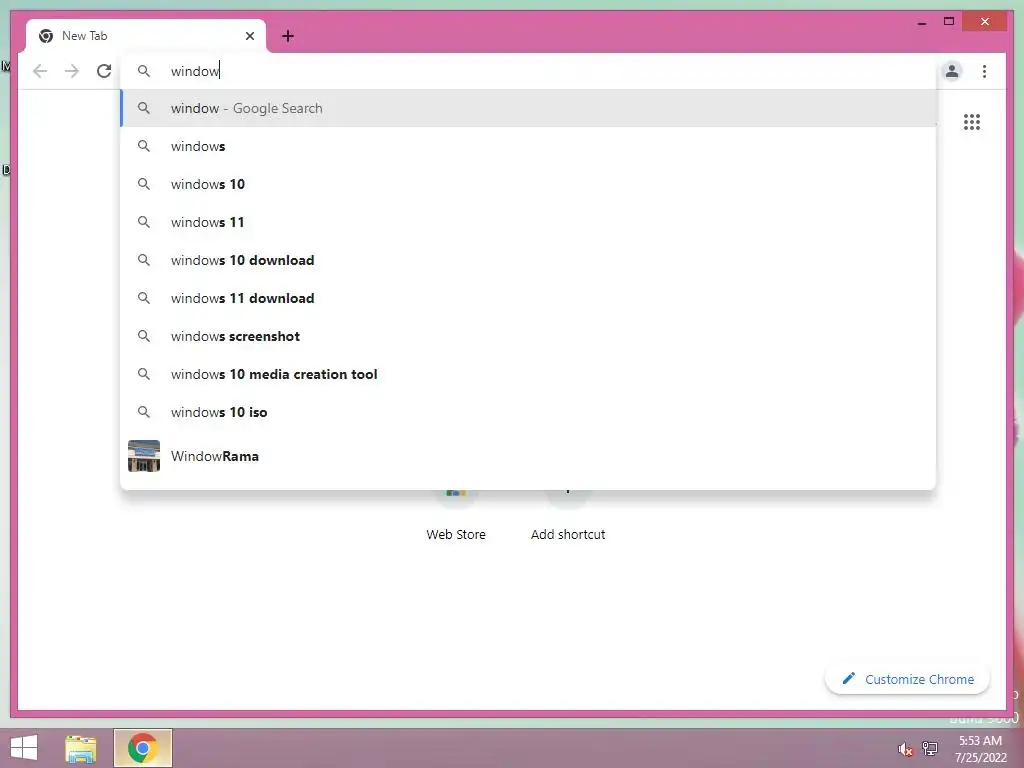The image size is (1024, 768).
Task: Open the Chrome three-dot menu
Action: click(x=984, y=71)
